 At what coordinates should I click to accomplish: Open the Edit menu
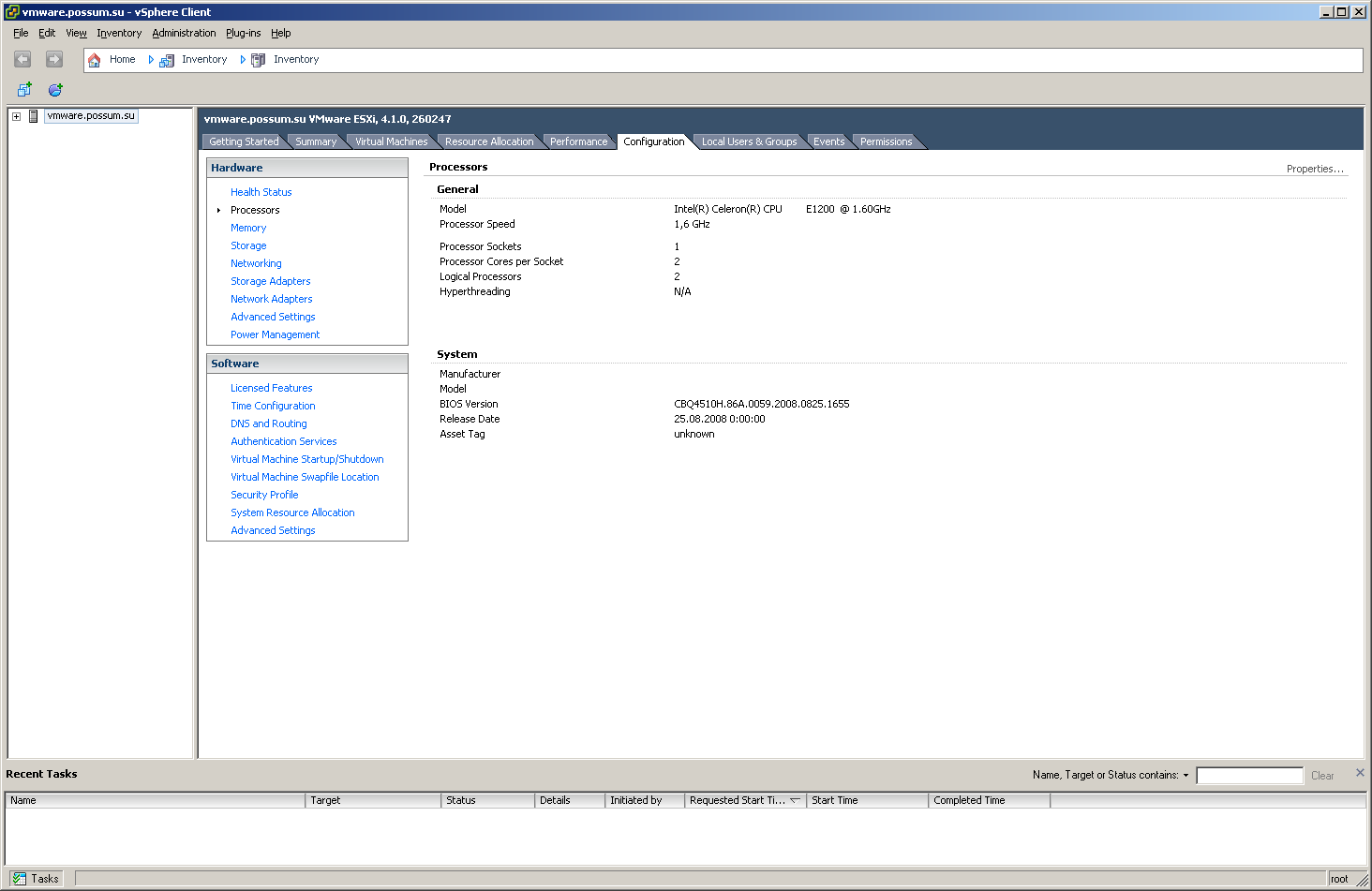[x=47, y=33]
